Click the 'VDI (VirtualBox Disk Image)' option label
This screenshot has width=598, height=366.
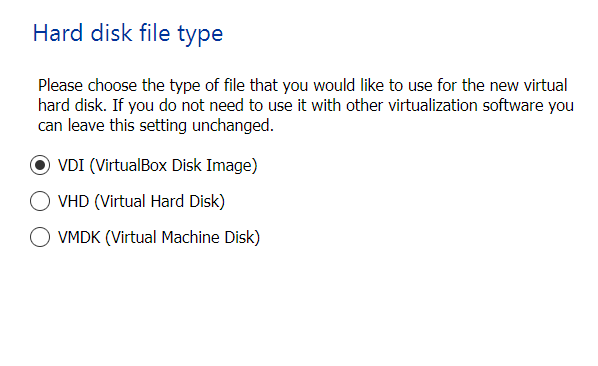tap(158, 165)
